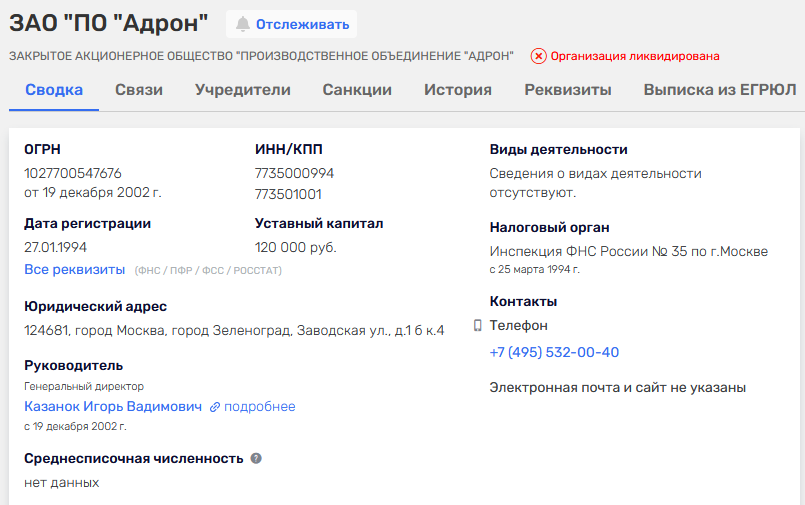This screenshot has width=805, height=505.
Task: Click the link chain icon before подробнее
Action: click(215, 407)
